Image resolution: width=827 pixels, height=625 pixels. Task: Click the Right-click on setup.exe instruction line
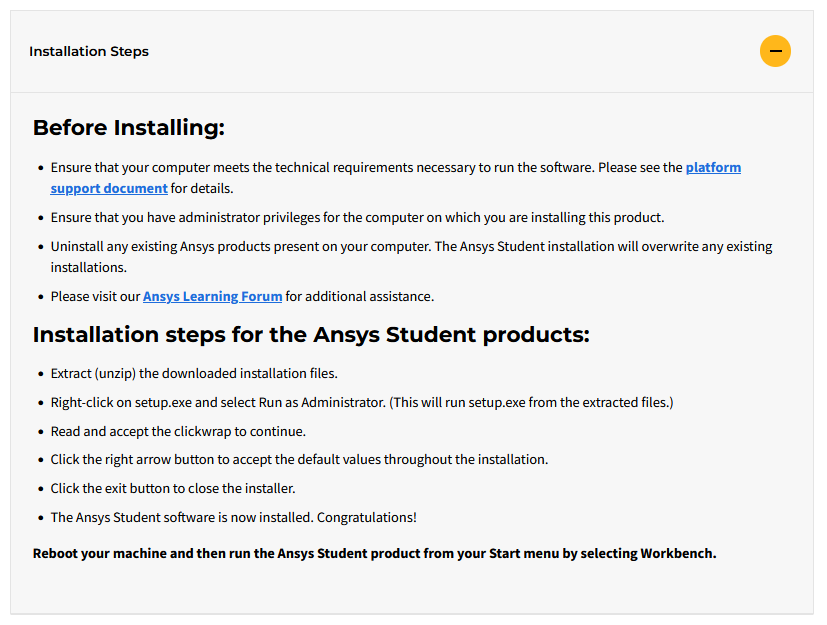pyautogui.click(x=362, y=402)
